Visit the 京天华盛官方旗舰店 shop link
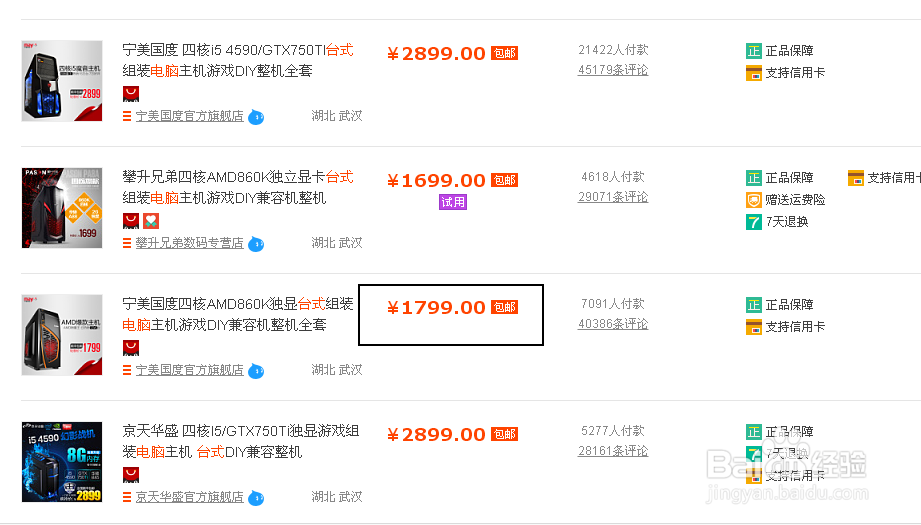This screenshot has width=921, height=525. (190, 497)
